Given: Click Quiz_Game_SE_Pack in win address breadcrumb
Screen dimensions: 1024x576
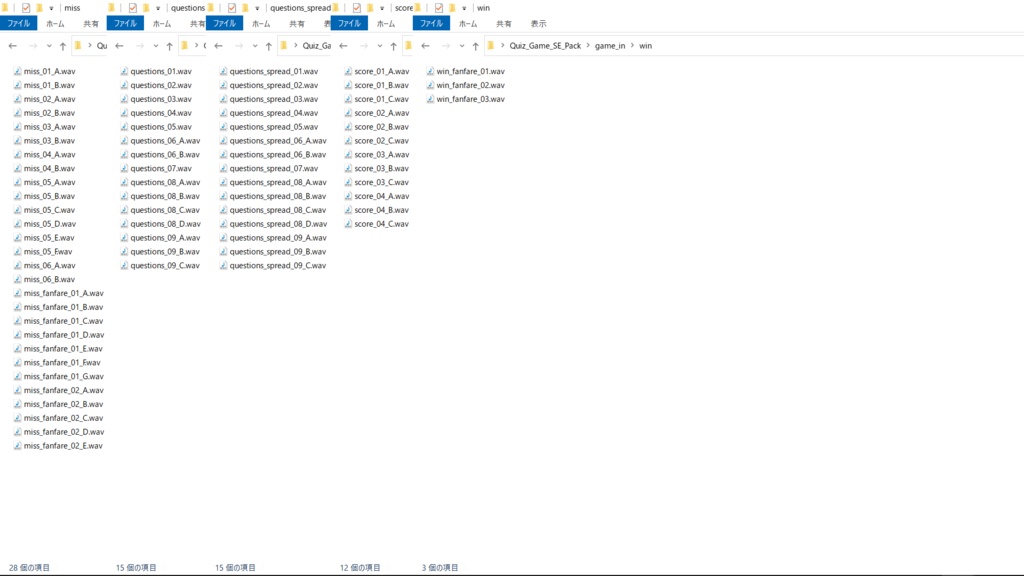Looking at the screenshot, I should click(x=545, y=46).
